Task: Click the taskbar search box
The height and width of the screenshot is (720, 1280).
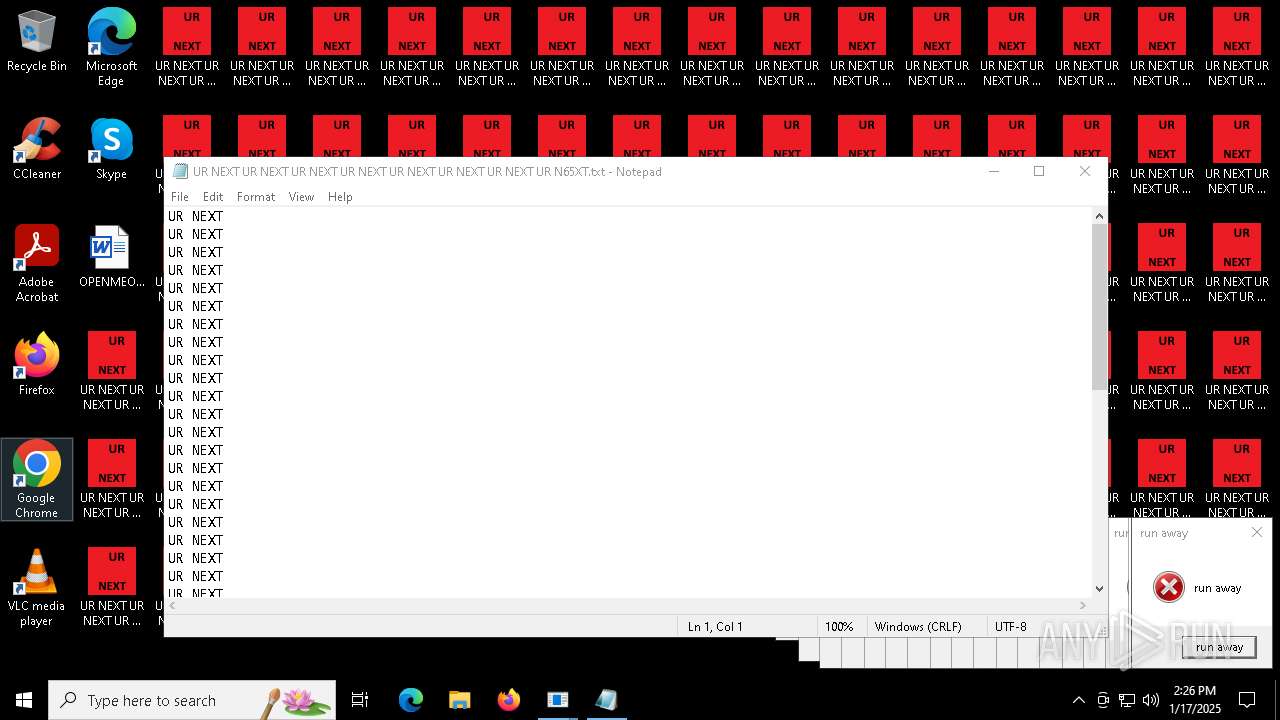Action: click(192, 700)
